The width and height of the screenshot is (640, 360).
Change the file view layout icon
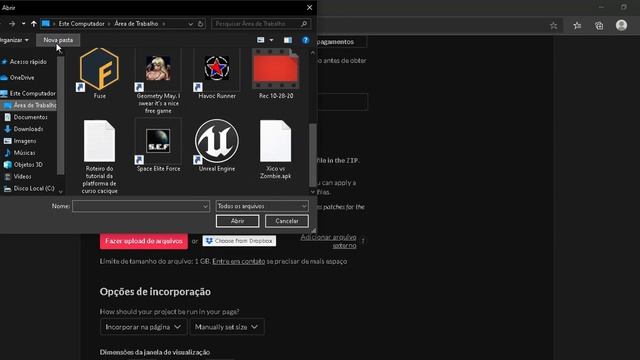261,40
